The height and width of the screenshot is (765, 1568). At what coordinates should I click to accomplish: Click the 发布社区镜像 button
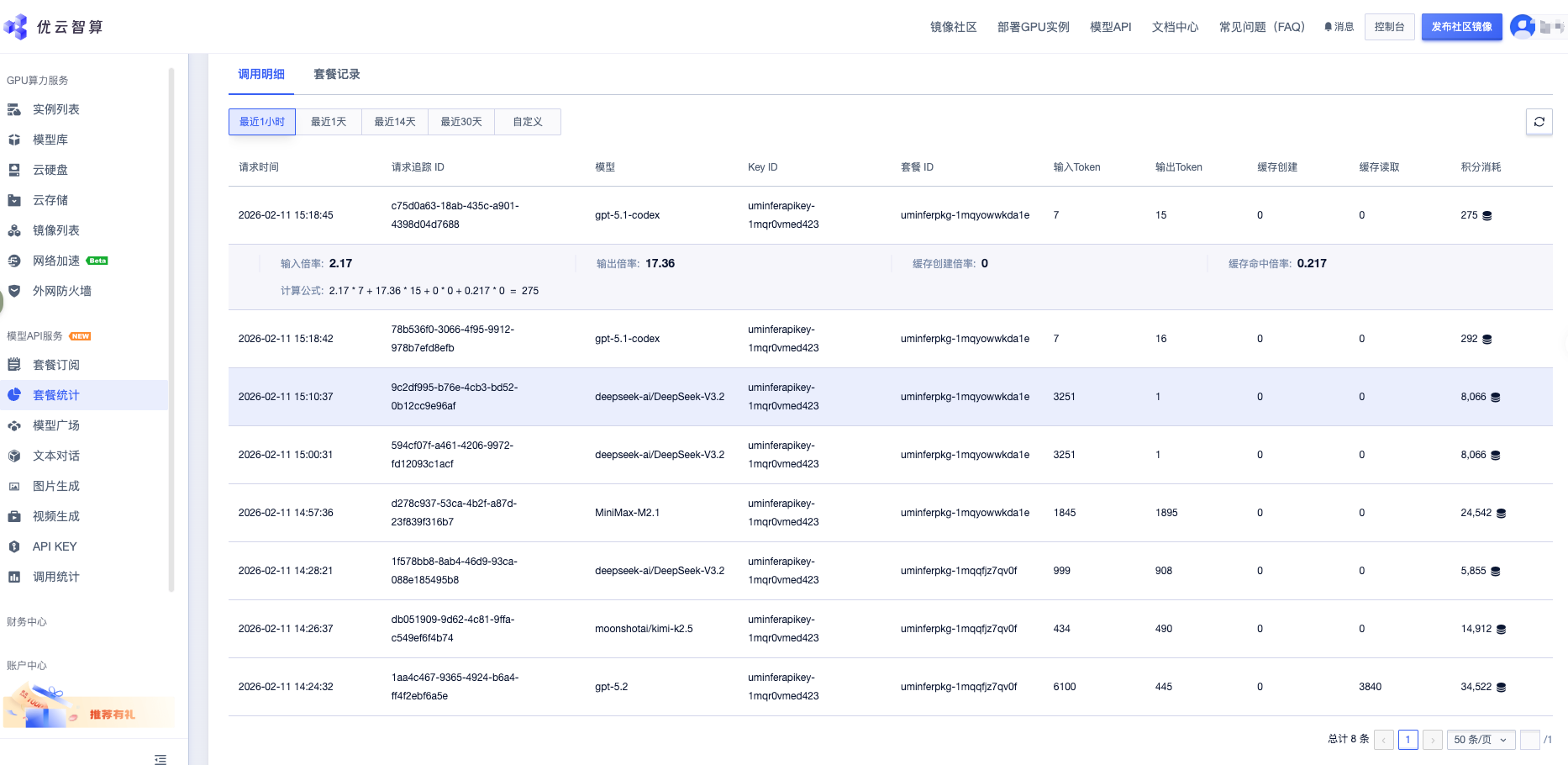(x=1461, y=27)
